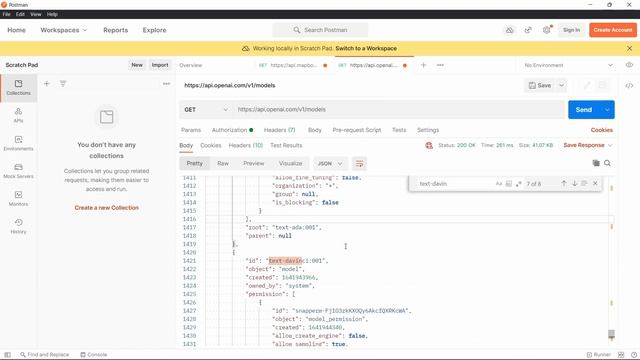Select the Visualize response view

[x=291, y=163]
